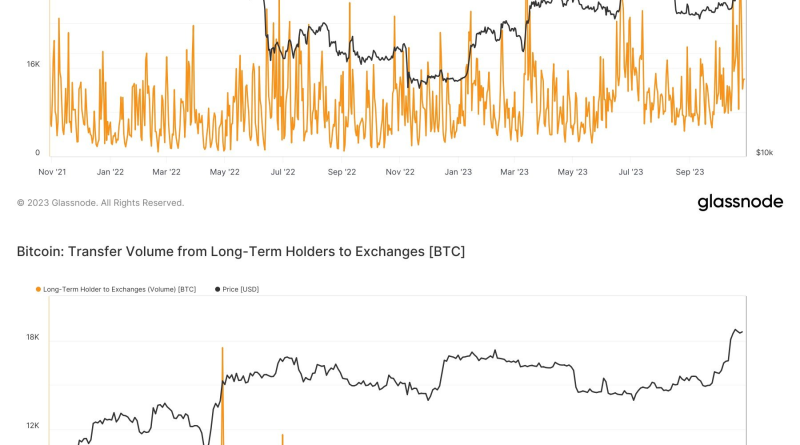Image resolution: width=800 pixels, height=445 pixels.
Task: Click the Price [USD] legend label
Action: click(x=240, y=289)
